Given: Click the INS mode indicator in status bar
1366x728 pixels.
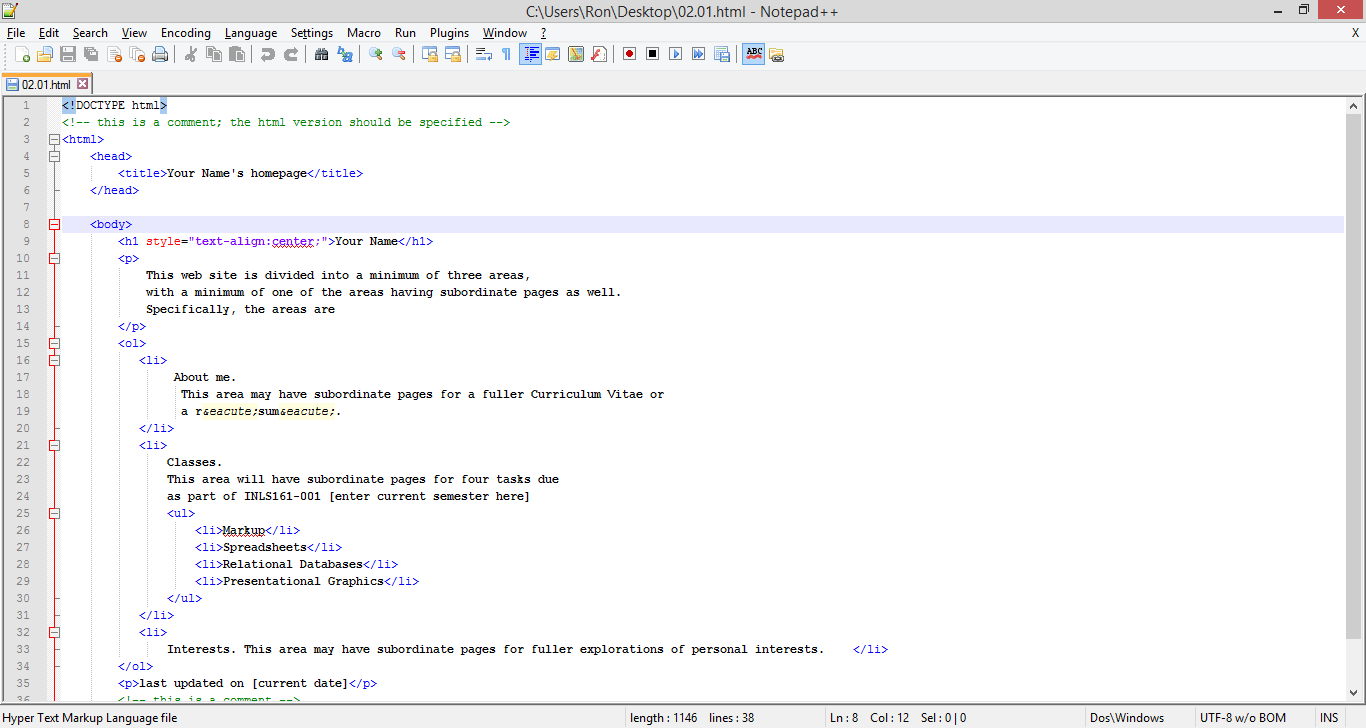Looking at the screenshot, I should (1328, 718).
